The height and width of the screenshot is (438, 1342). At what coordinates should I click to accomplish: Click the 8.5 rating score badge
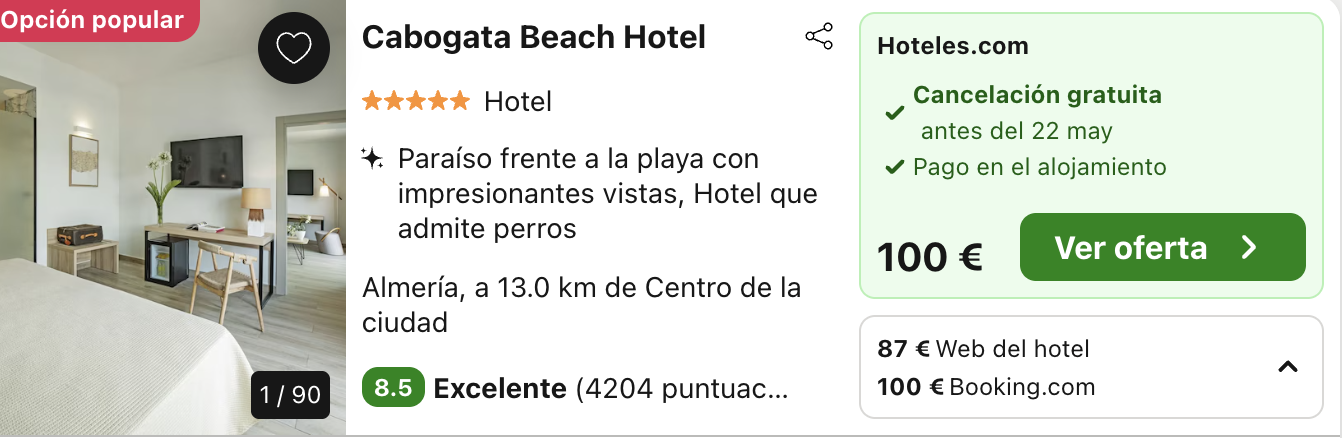click(x=393, y=388)
